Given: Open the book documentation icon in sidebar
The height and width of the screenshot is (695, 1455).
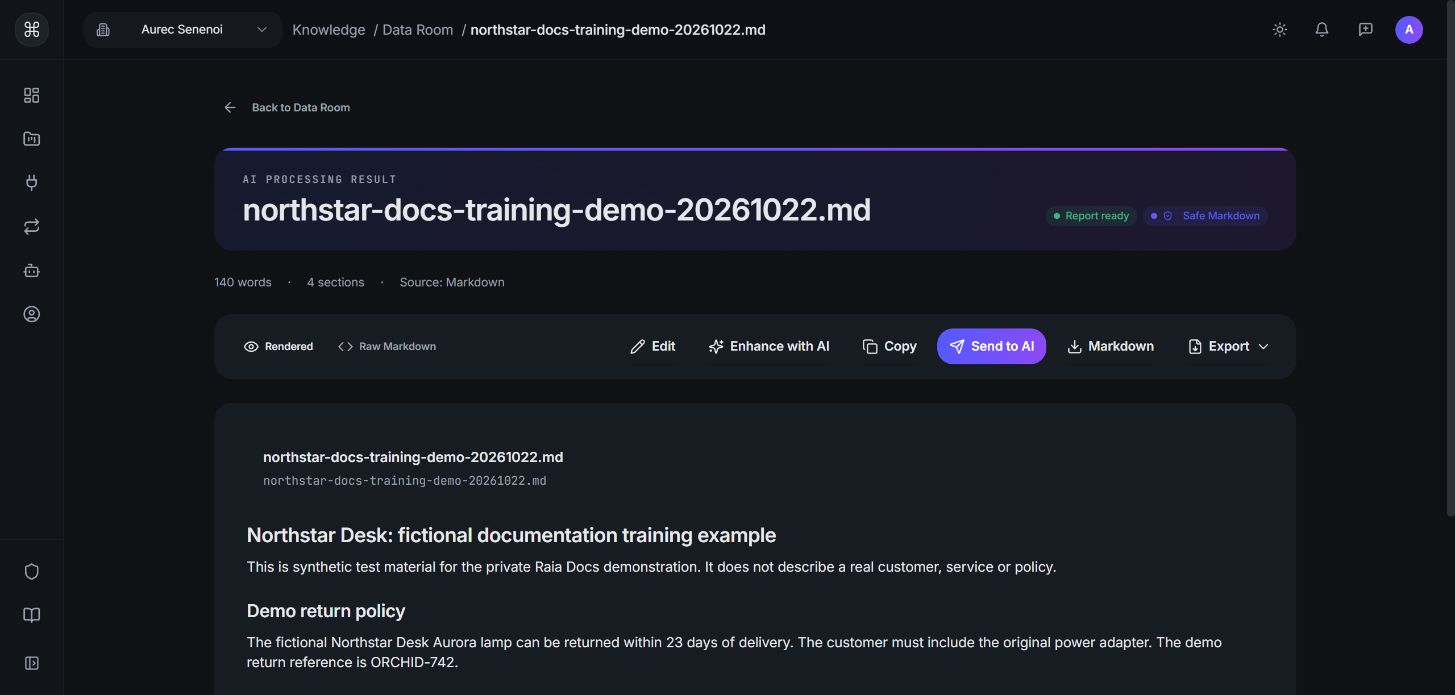Looking at the screenshot, I should point(31,616).
